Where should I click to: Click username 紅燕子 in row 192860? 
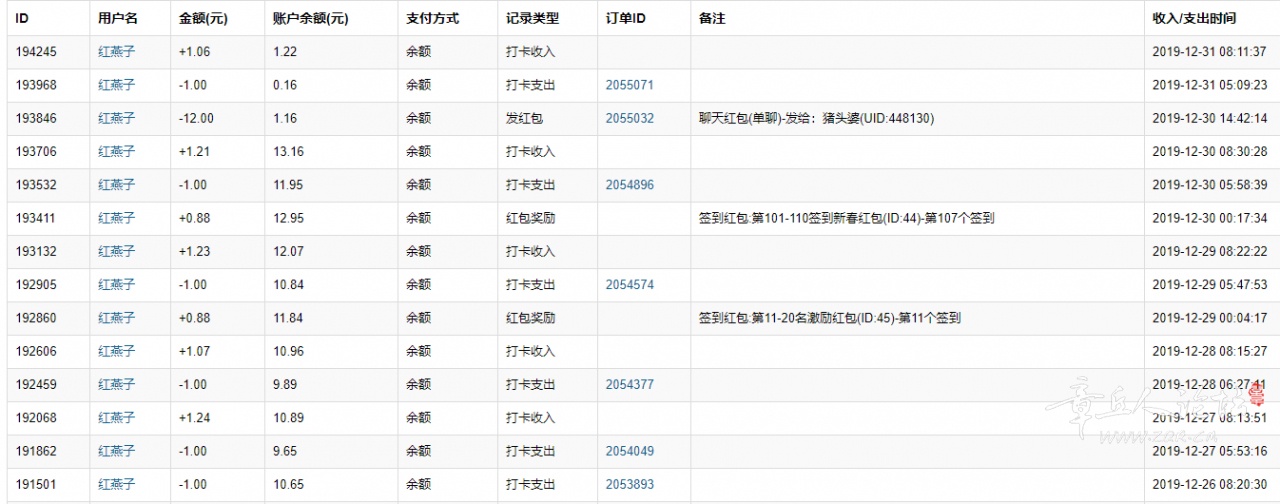[x=116, y=318]
